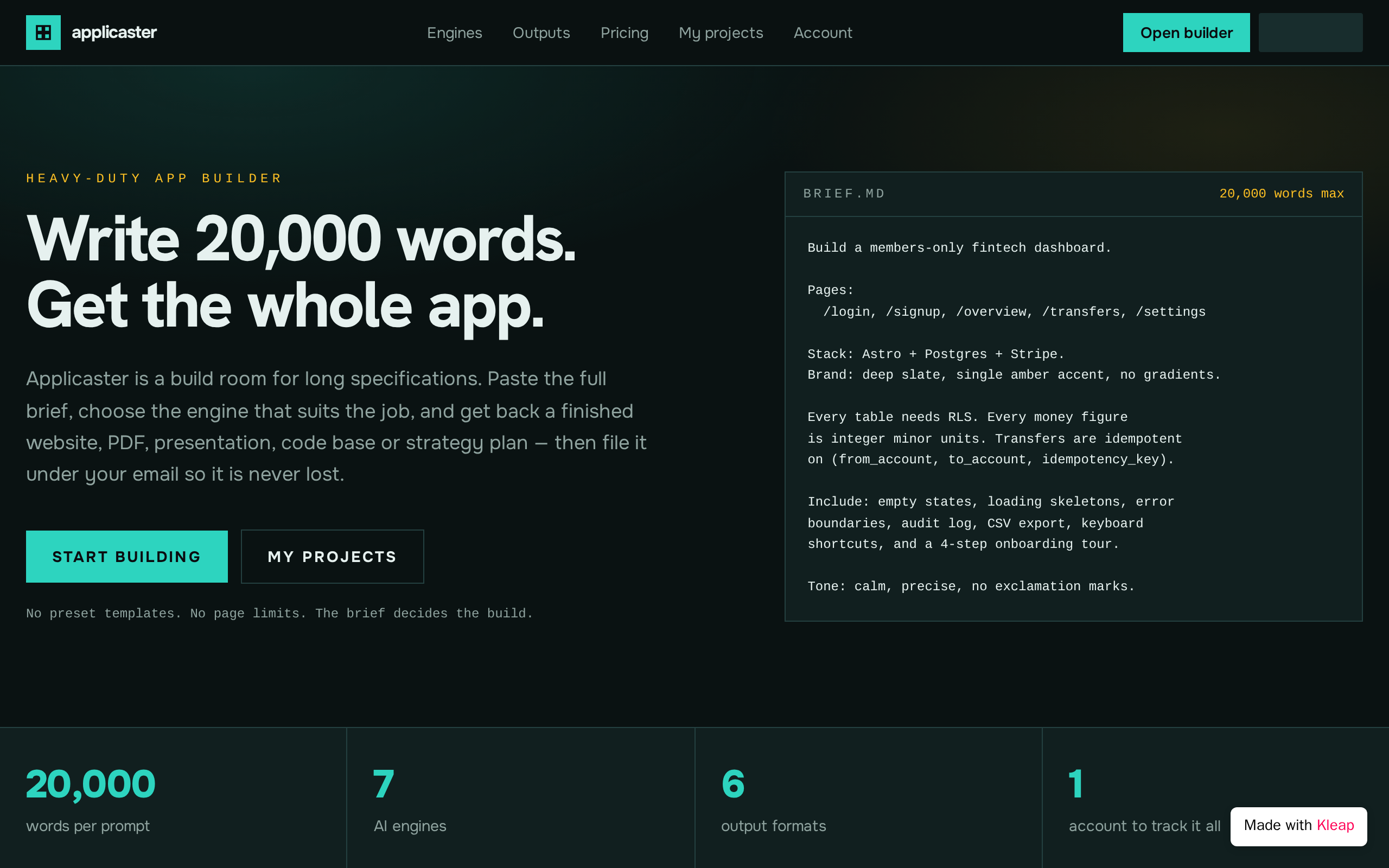Click the 'Pages:' line in the brief
Viewport: 1389px width, 868px height.
coord(830,290)
